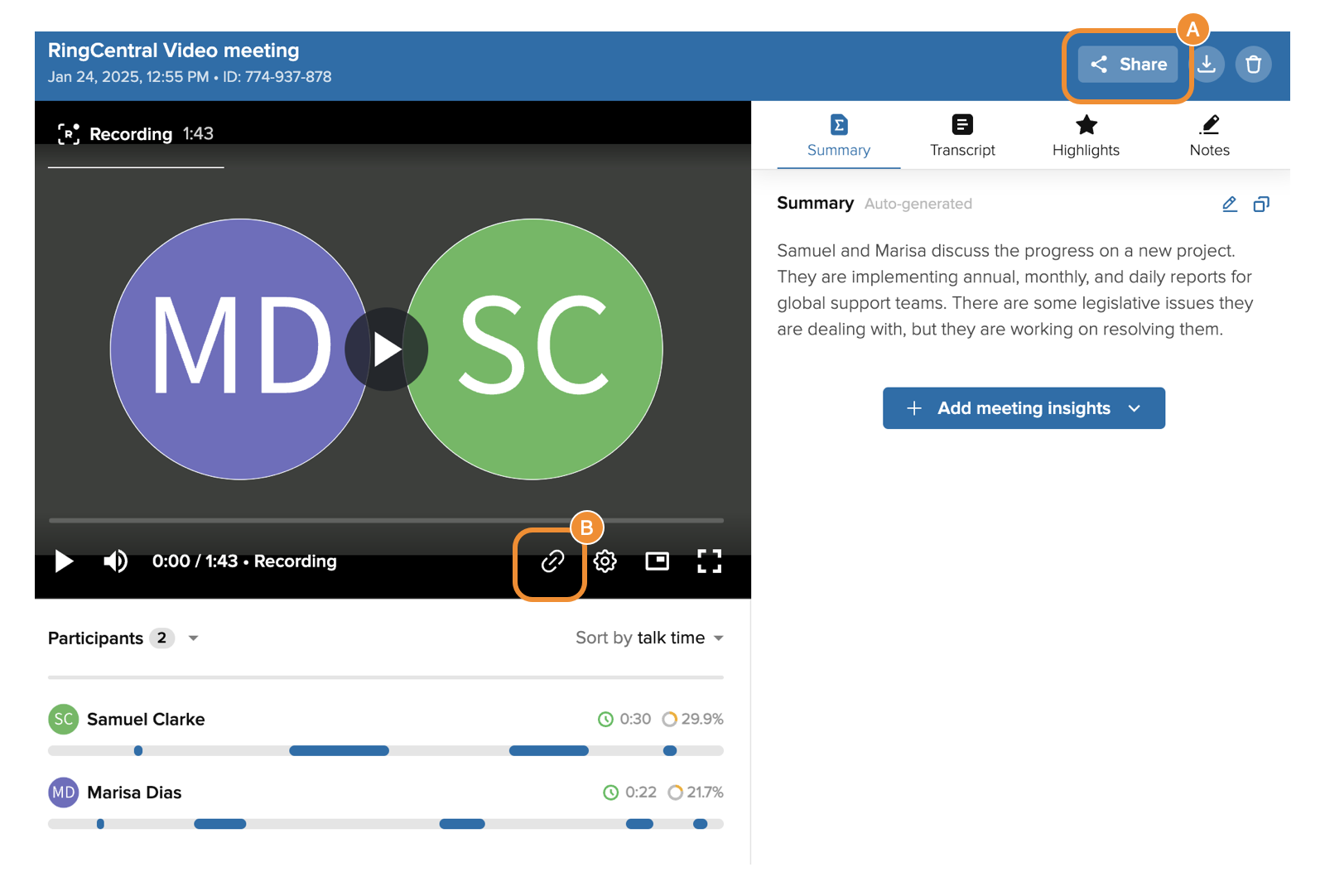Open Add meeting insights dropdown
1325x896 pixels.
(1024, 408)
